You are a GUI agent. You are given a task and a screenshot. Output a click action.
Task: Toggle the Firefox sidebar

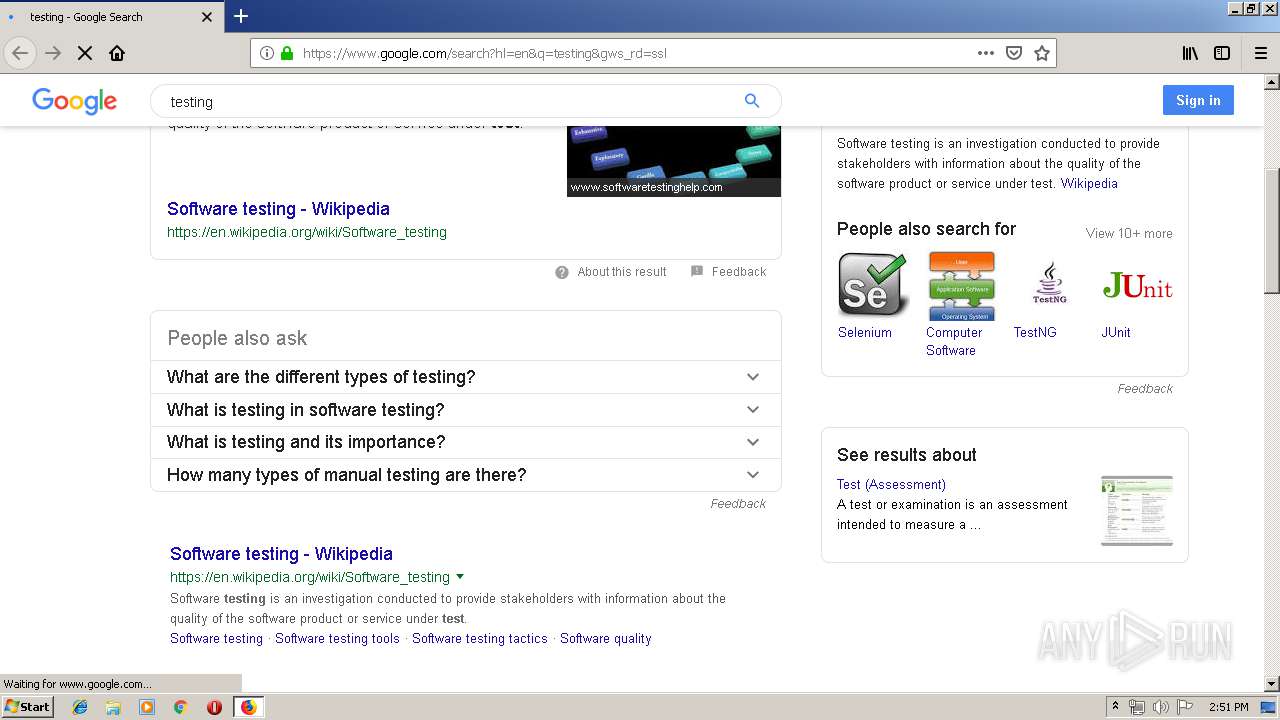1222,53
